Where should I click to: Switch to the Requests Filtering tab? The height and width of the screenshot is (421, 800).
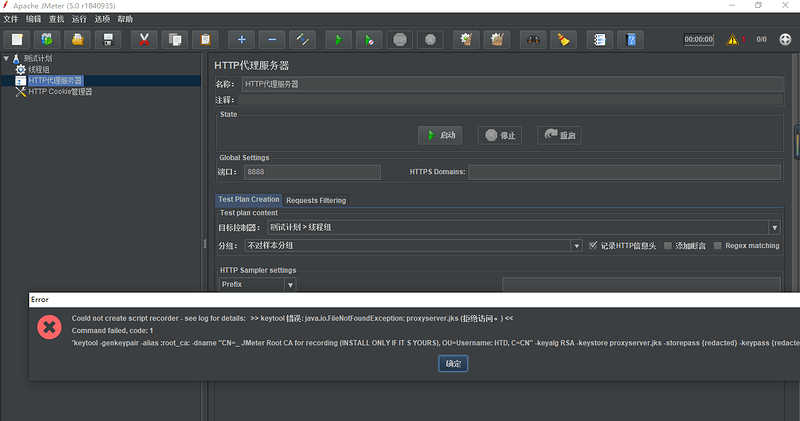[x=316, y=201]
